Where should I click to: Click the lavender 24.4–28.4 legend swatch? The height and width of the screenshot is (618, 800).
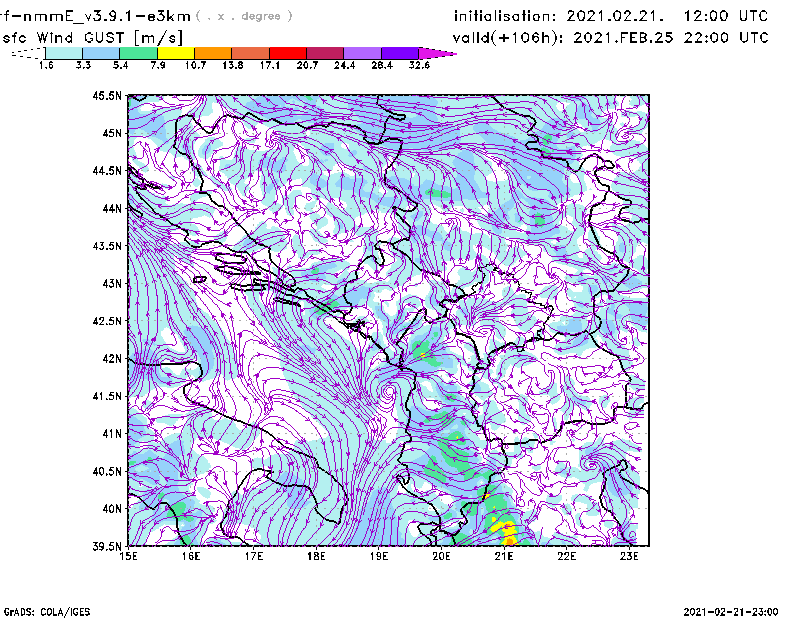pyautogui.click(x=362, y=53)
